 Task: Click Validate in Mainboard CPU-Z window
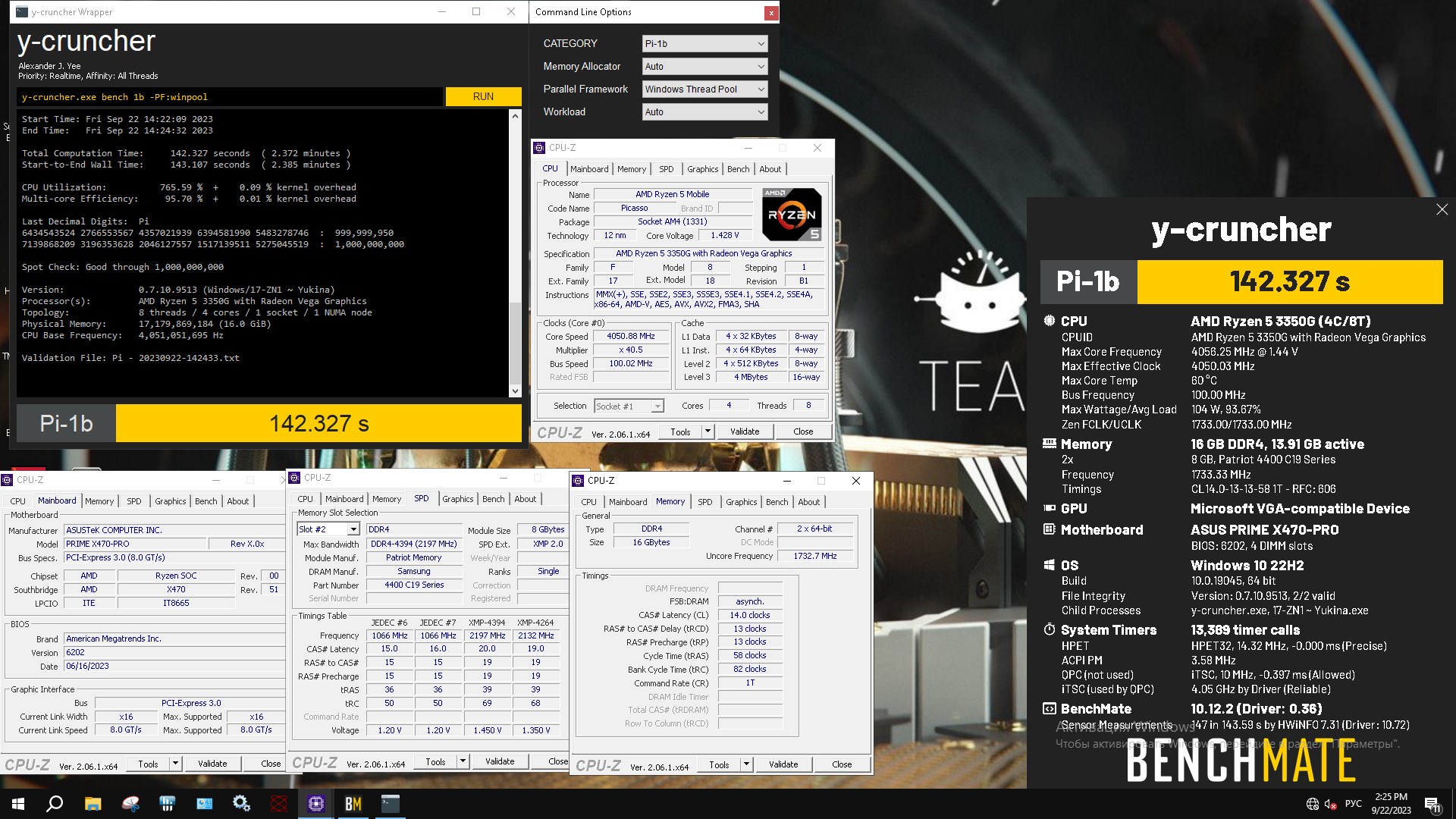[212, 764]
